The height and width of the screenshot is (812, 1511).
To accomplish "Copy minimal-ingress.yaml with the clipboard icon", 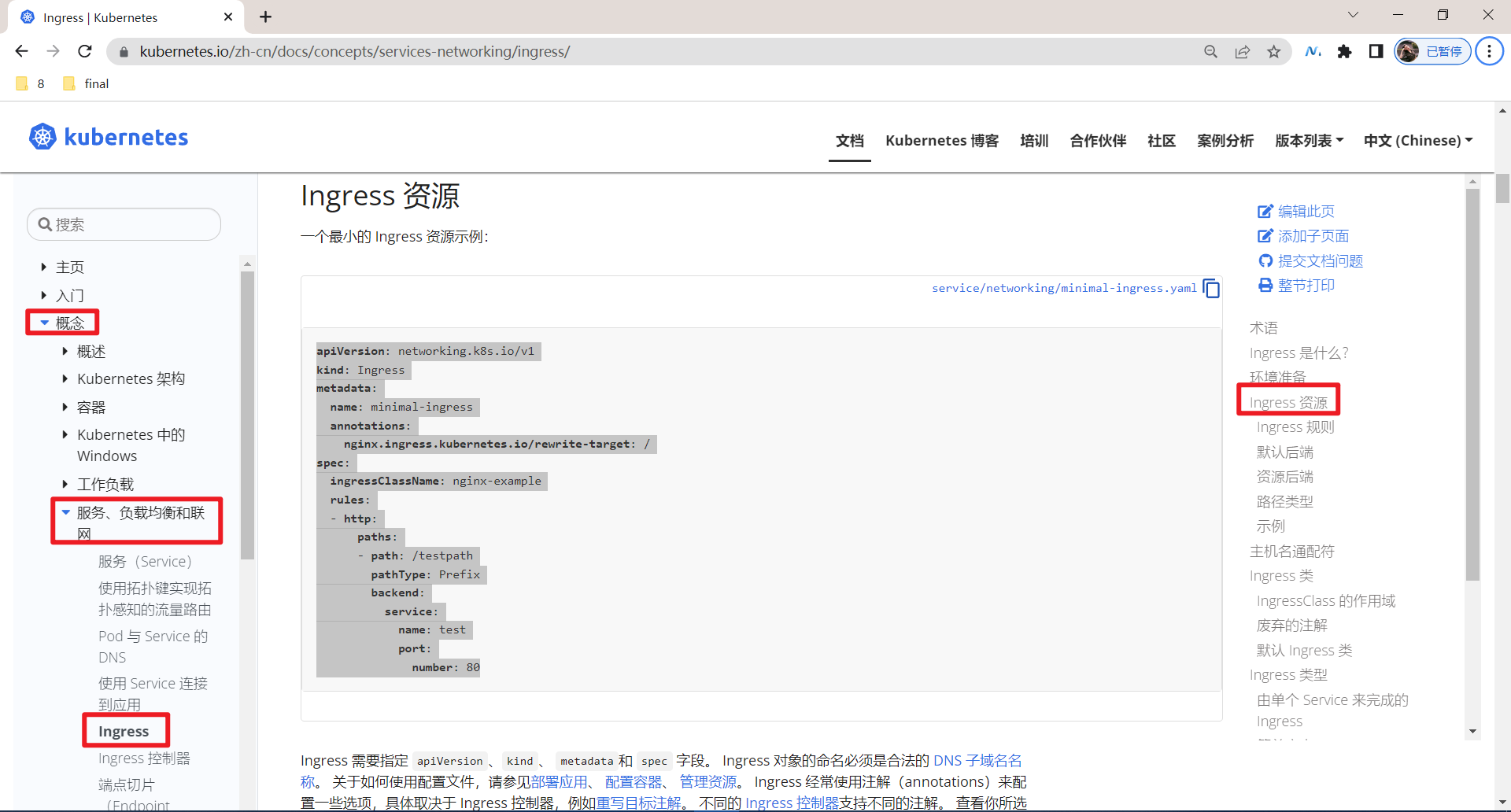I will pyautogui.click(x=1212, y=289).
